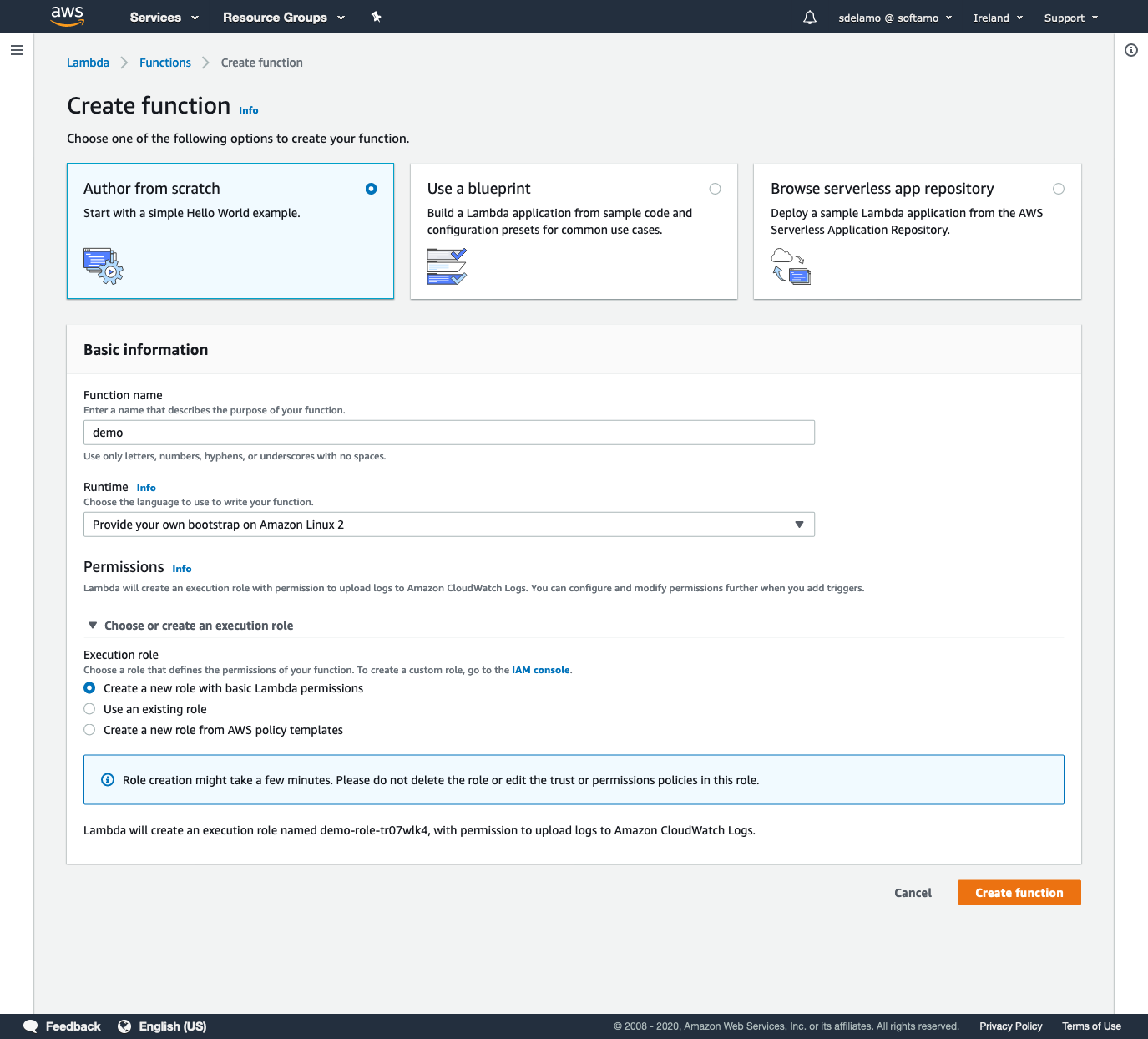1148x1039 pixels.
Task: Select Browse serverless app repository radio
Action: coord(1058,189)
